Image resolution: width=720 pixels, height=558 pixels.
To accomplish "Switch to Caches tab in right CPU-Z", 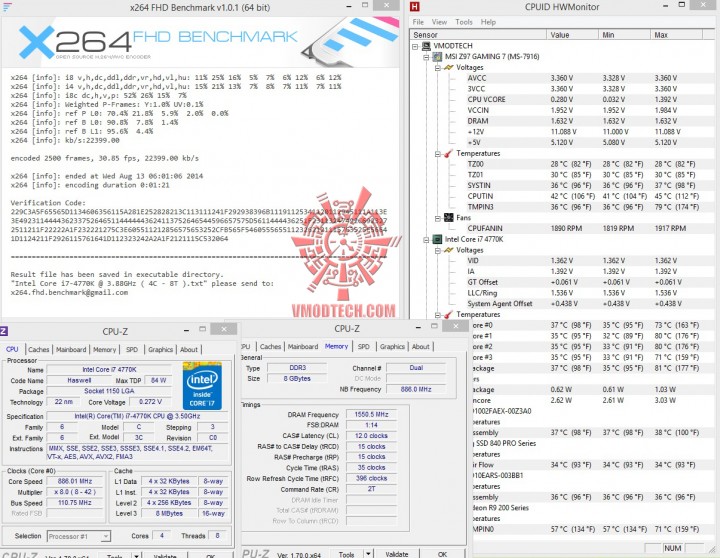I will click(270, 347).
